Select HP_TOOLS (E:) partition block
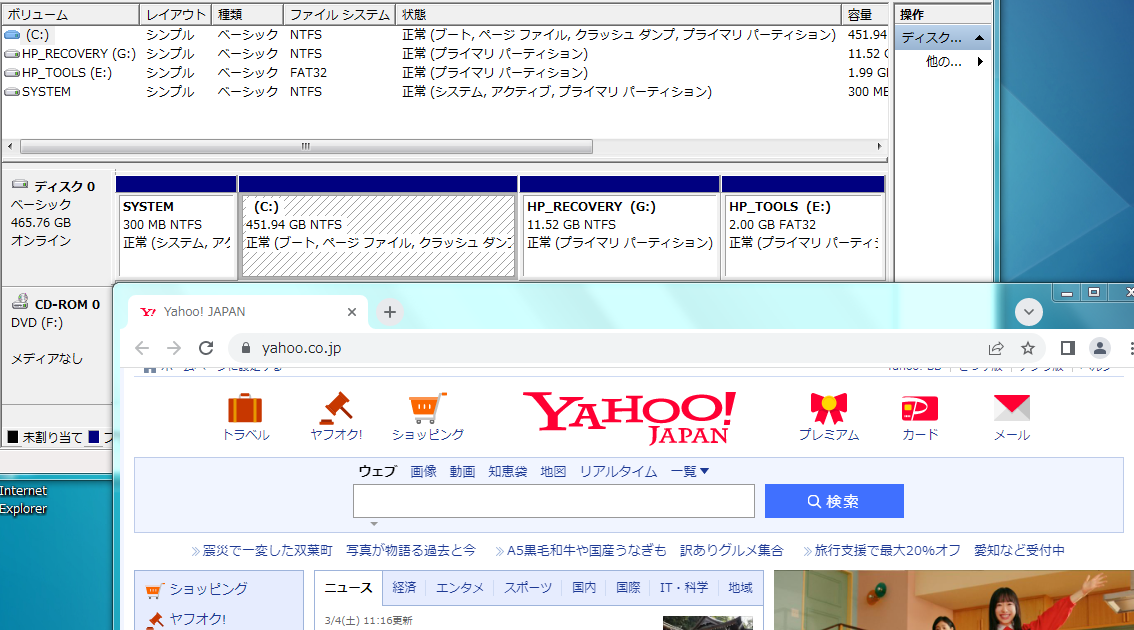The width and height of the screenshot is (1134, 630). coord(803,236)
